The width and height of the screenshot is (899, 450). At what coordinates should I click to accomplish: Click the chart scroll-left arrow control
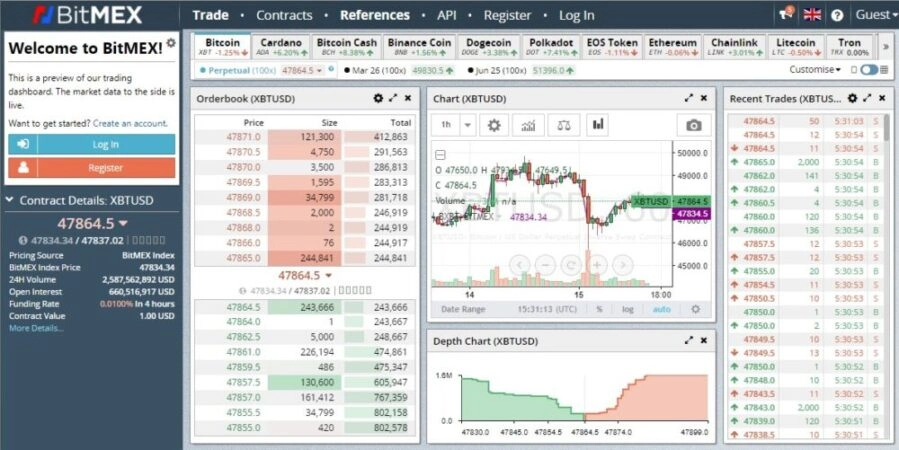519,265
